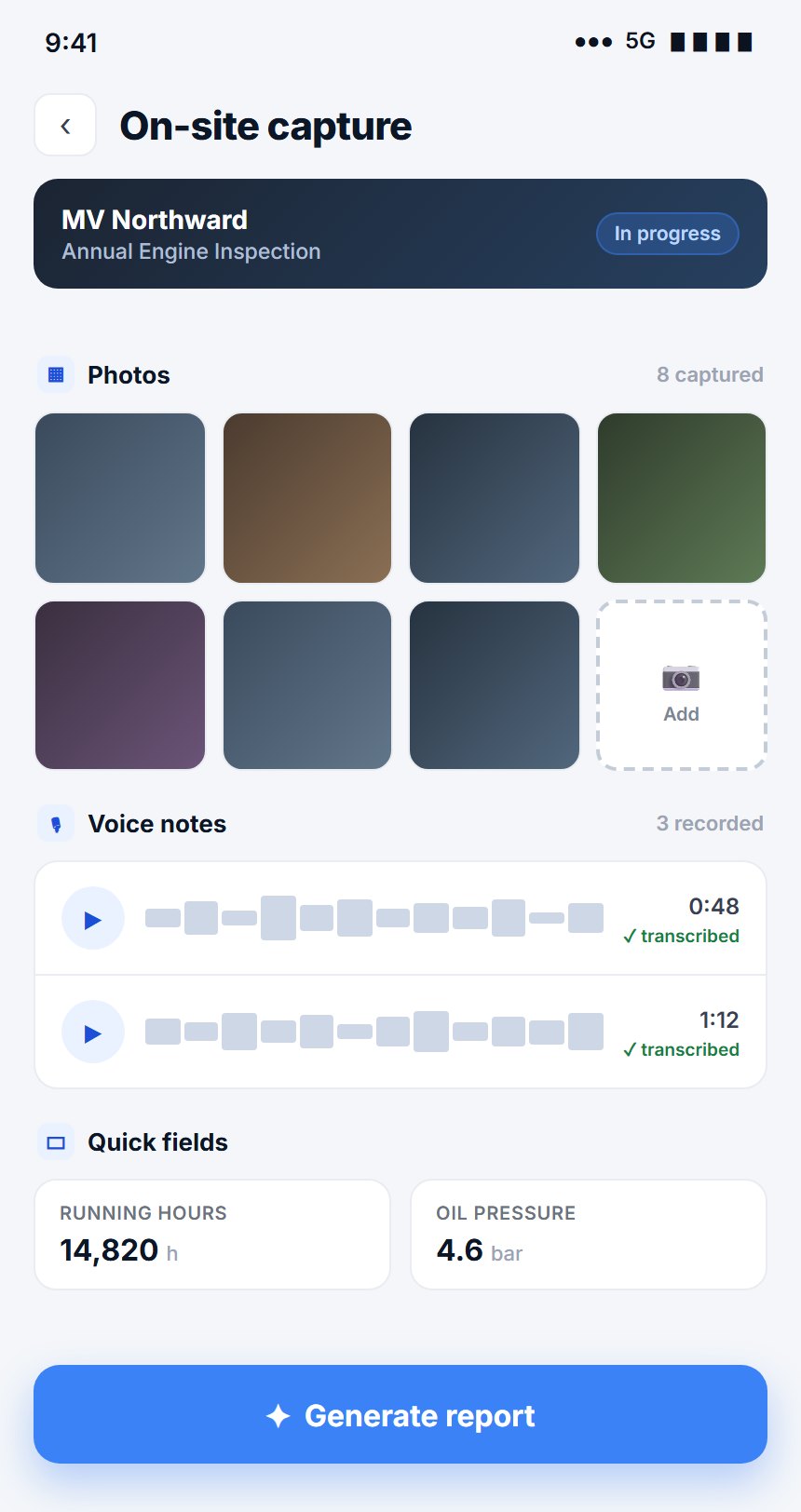
Task: Play the 0:48 voice note
Action: 93,919
